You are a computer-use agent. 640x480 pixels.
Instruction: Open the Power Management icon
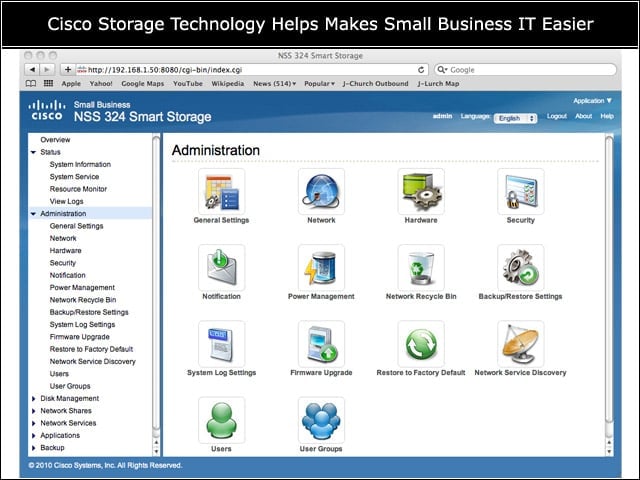(x=321, y=268)
